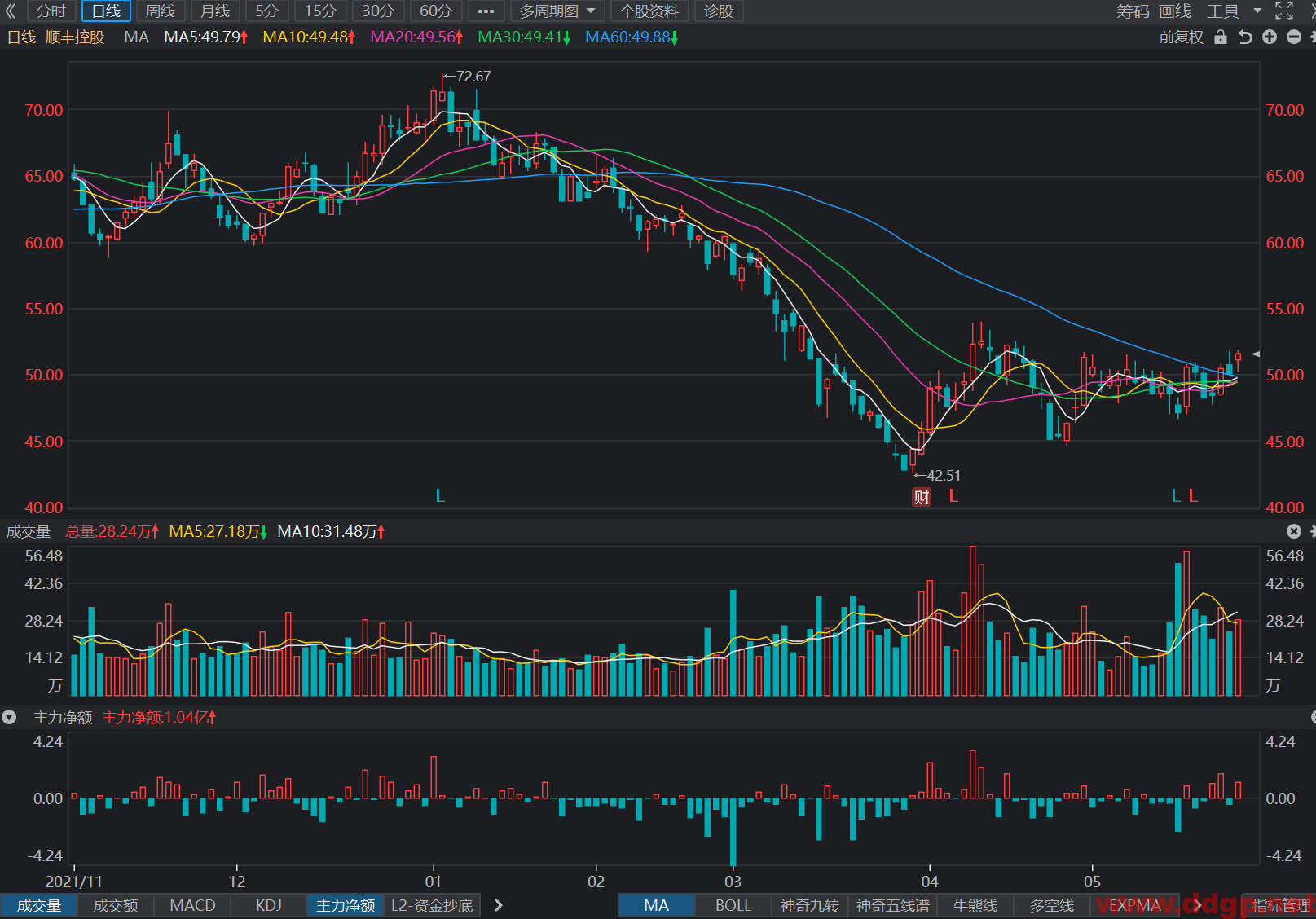Zoom out chart with minus icon

tap(1294, 37)
